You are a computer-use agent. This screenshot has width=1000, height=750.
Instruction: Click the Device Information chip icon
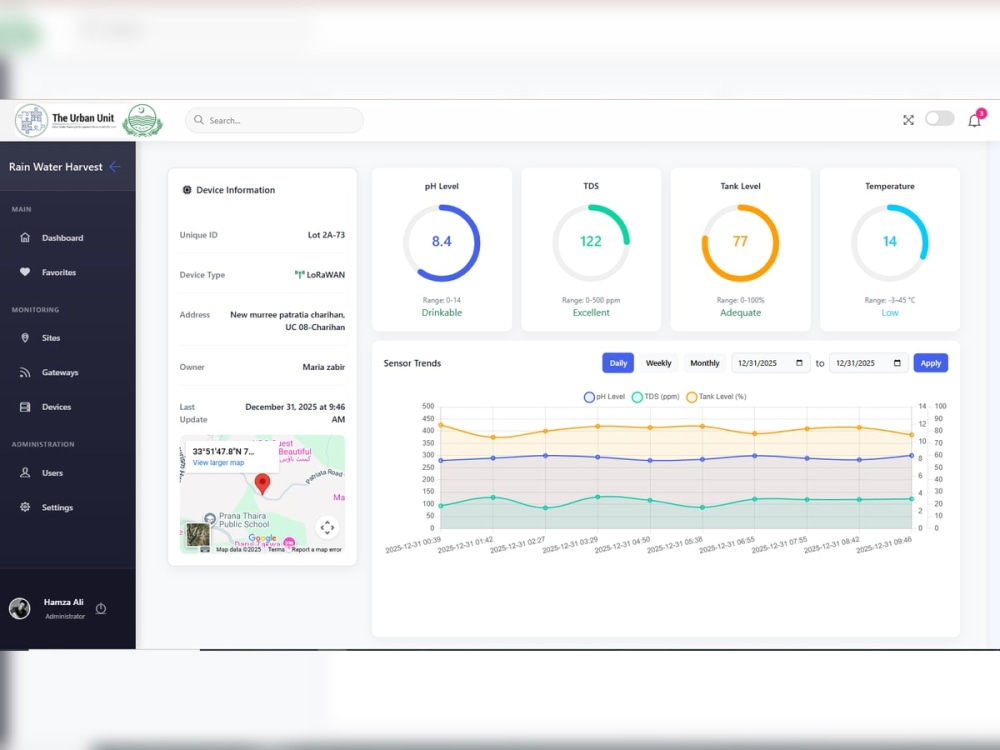[187, 190]
